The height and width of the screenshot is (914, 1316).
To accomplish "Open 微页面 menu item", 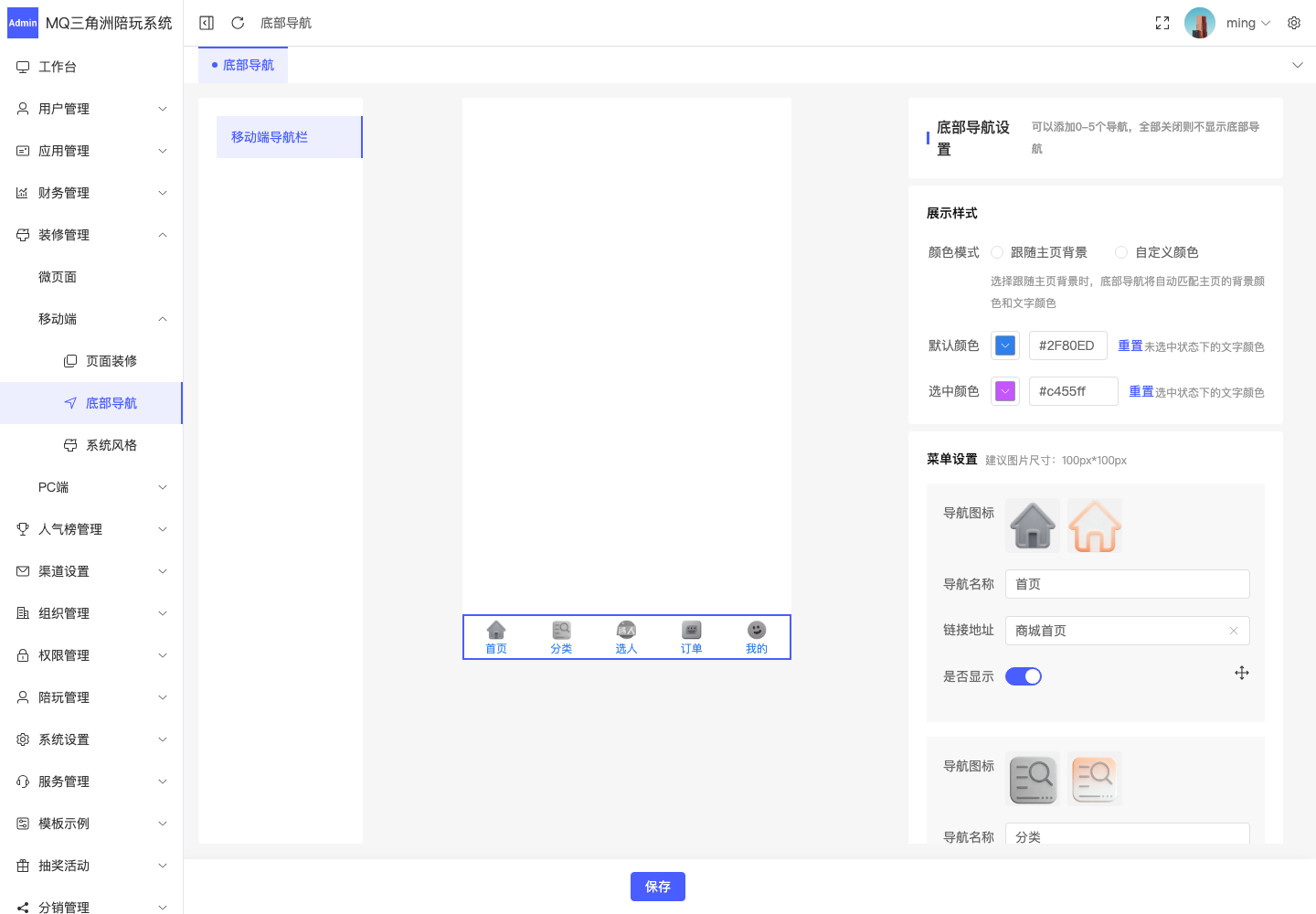I will pyautogui.click(x=91, y=277).
